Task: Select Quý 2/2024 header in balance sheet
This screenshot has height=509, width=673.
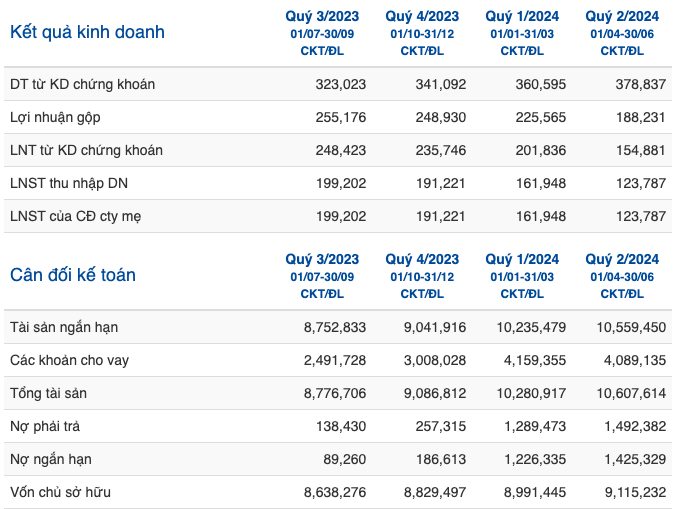Action: [622, 259]
